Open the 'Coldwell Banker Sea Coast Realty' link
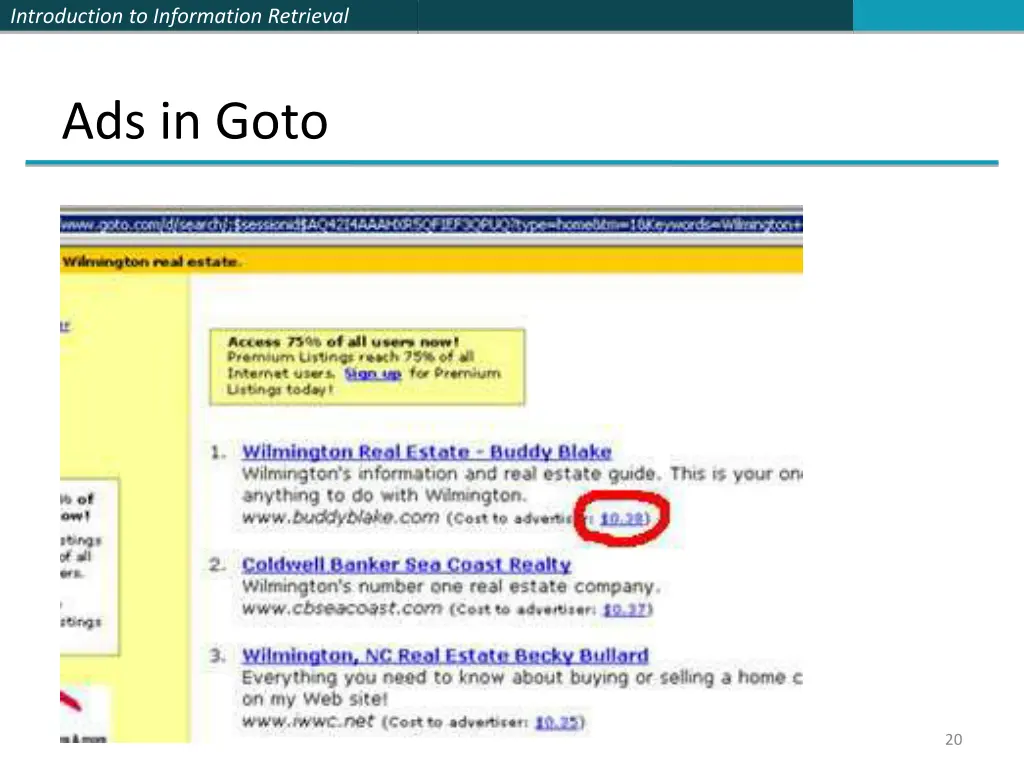1024x768 pixels. coord(406,564)
